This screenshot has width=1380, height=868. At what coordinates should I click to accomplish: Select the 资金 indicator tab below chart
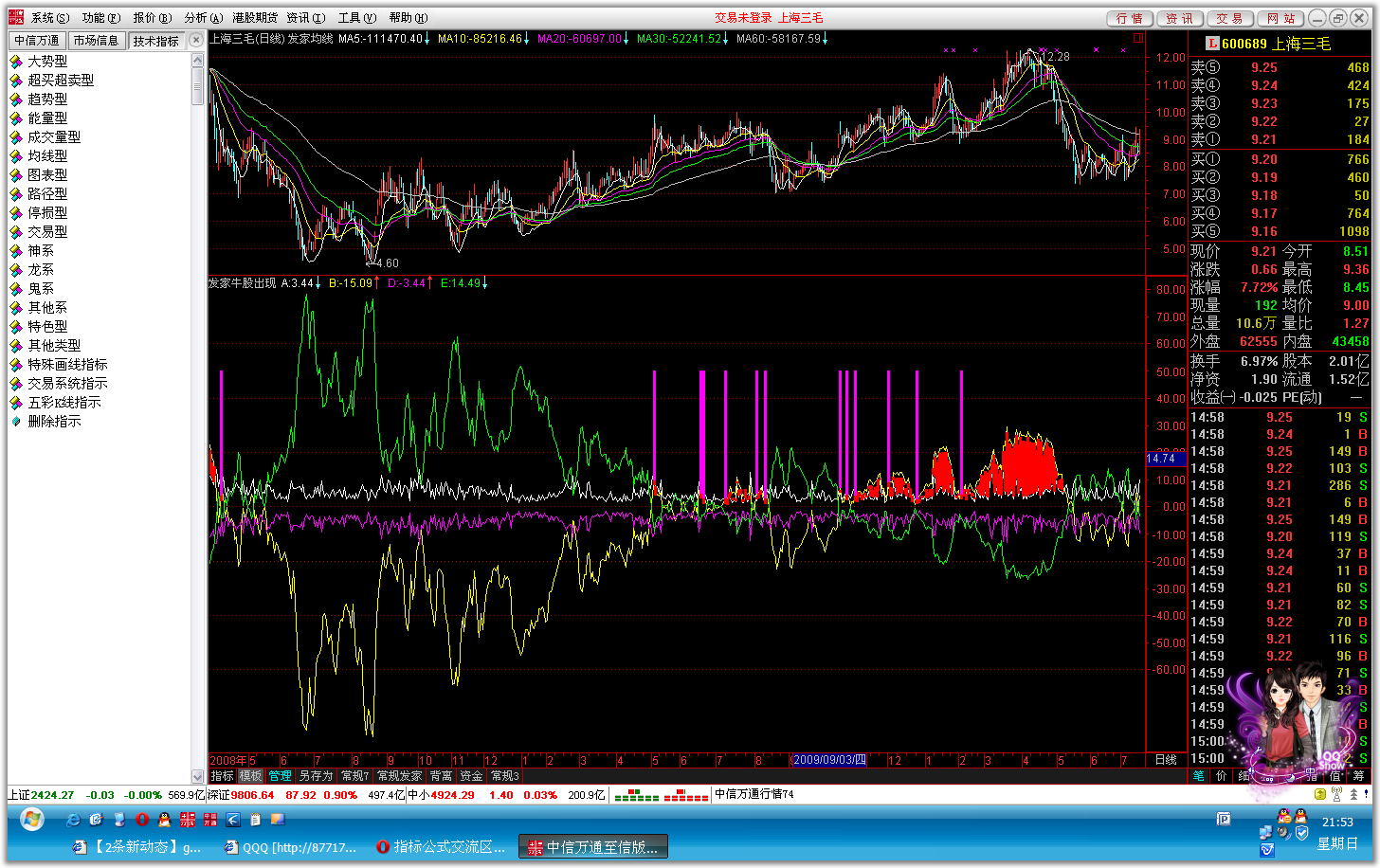(471, 775)
